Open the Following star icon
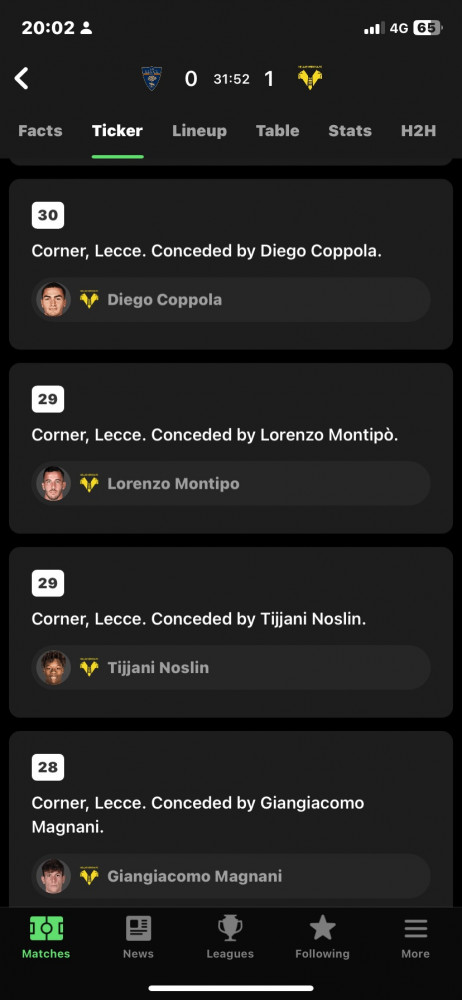The width and height of the screenshot is (462, 1000). point(322,928)
